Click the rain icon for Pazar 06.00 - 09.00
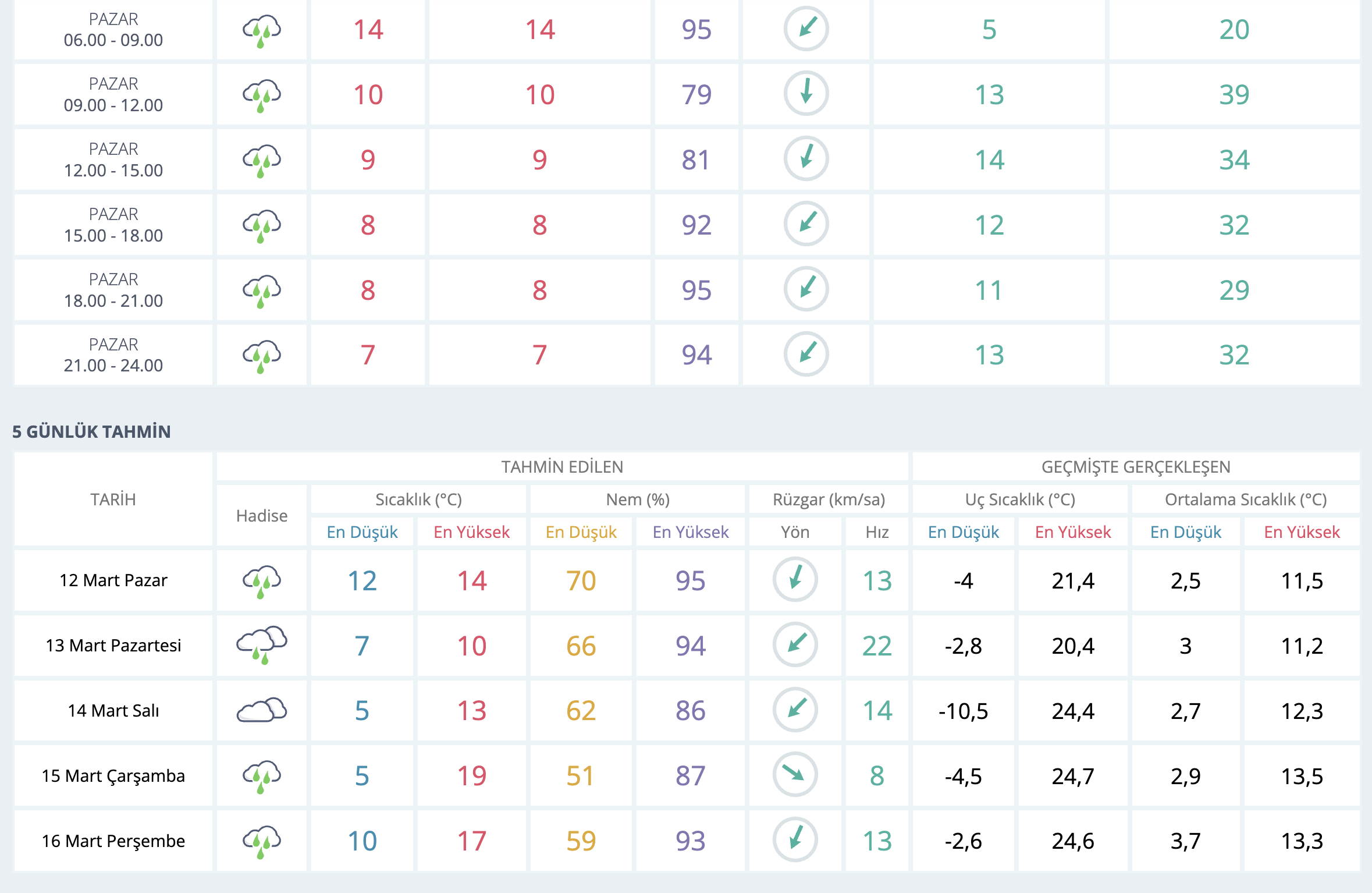 point(261,31)
